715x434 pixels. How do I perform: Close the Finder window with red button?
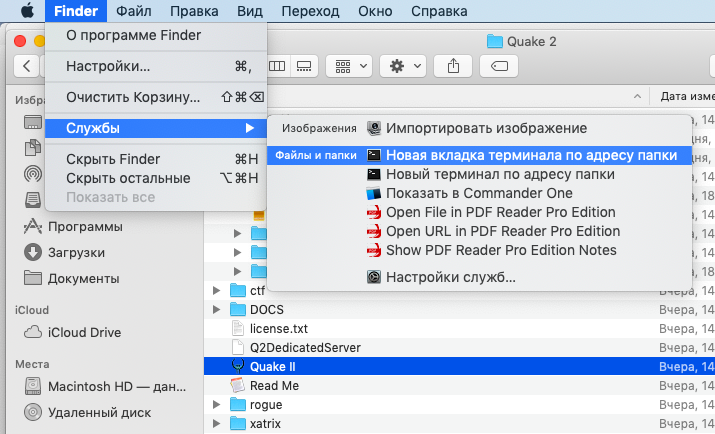click(x=20, y=41)
